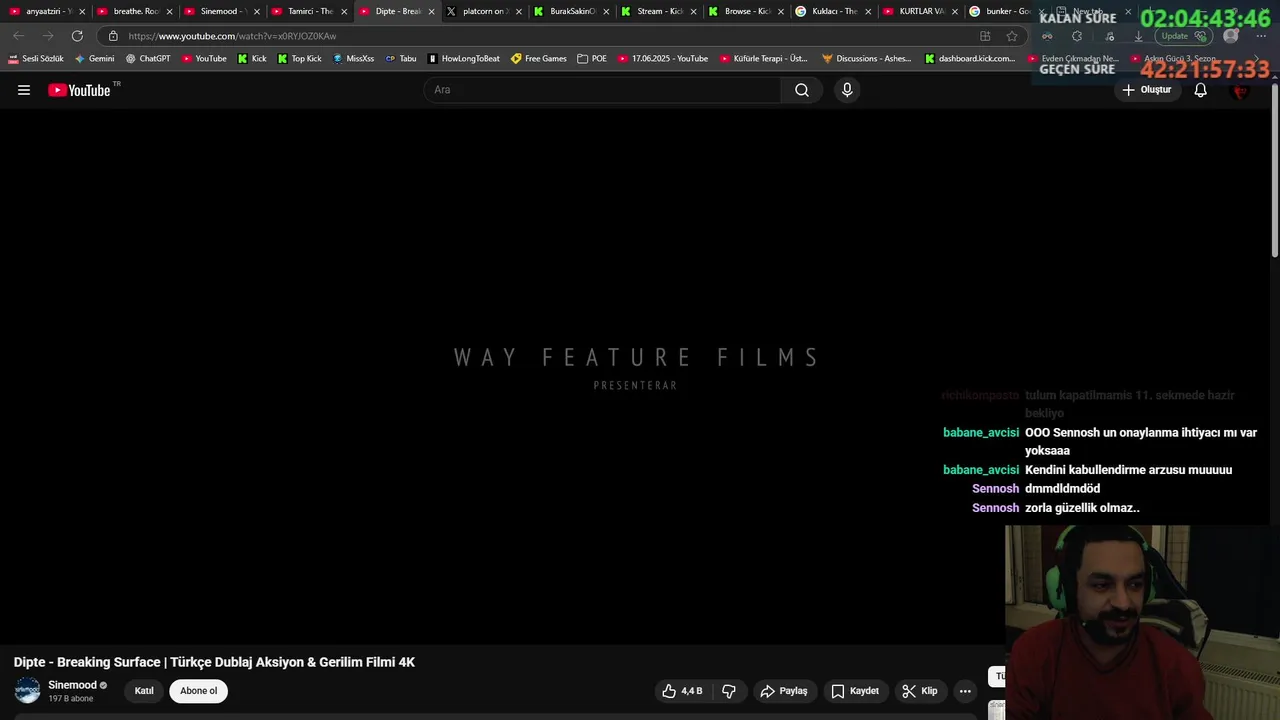Image resolution: width=1280 pixels, height=720 pixels.
Task: Click the youtube.com address bar URL
Action: click(x=232, y=36)
